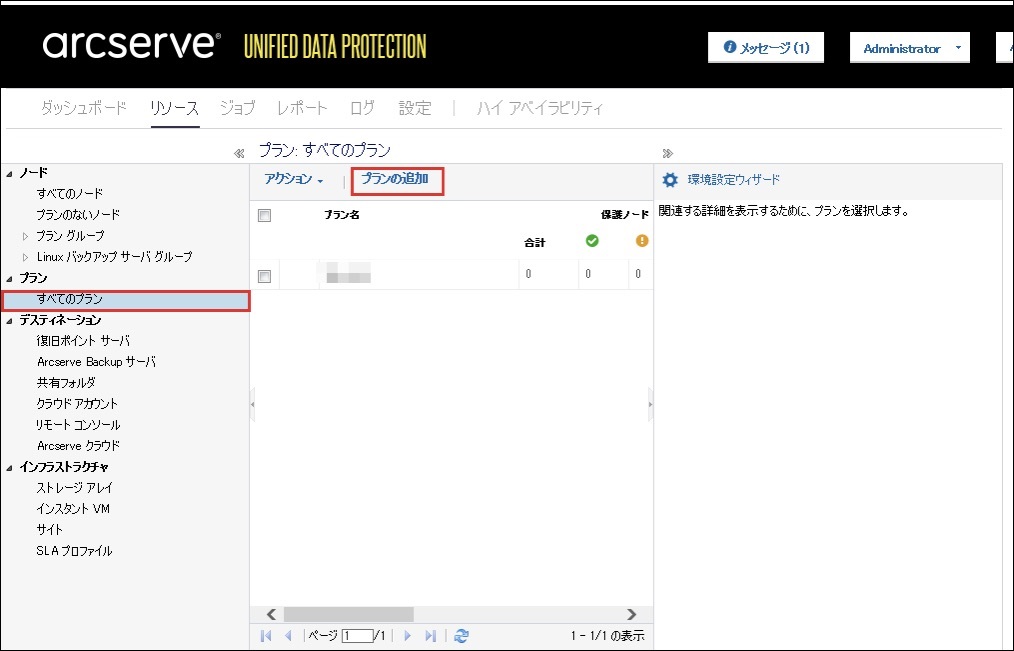Collapse the ノード tree section

9,173
